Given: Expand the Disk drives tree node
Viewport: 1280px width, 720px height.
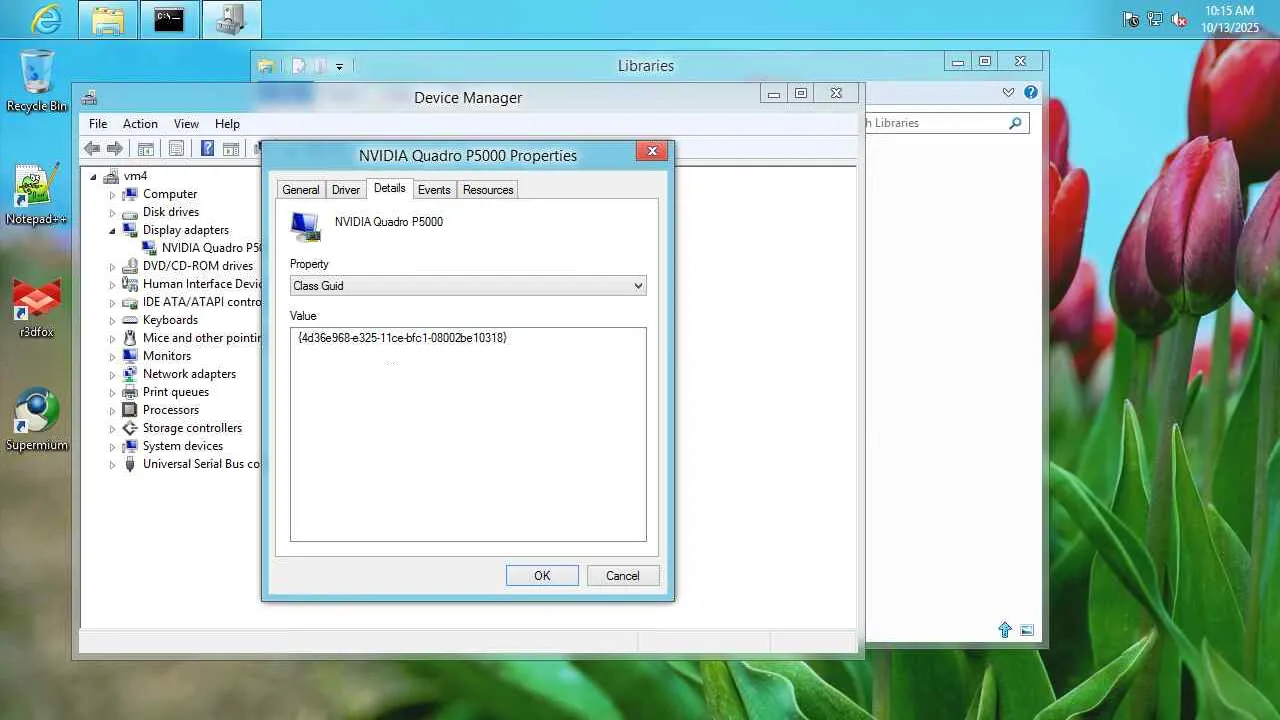Looking at the screenshot, I should click(x=113, y=213).
